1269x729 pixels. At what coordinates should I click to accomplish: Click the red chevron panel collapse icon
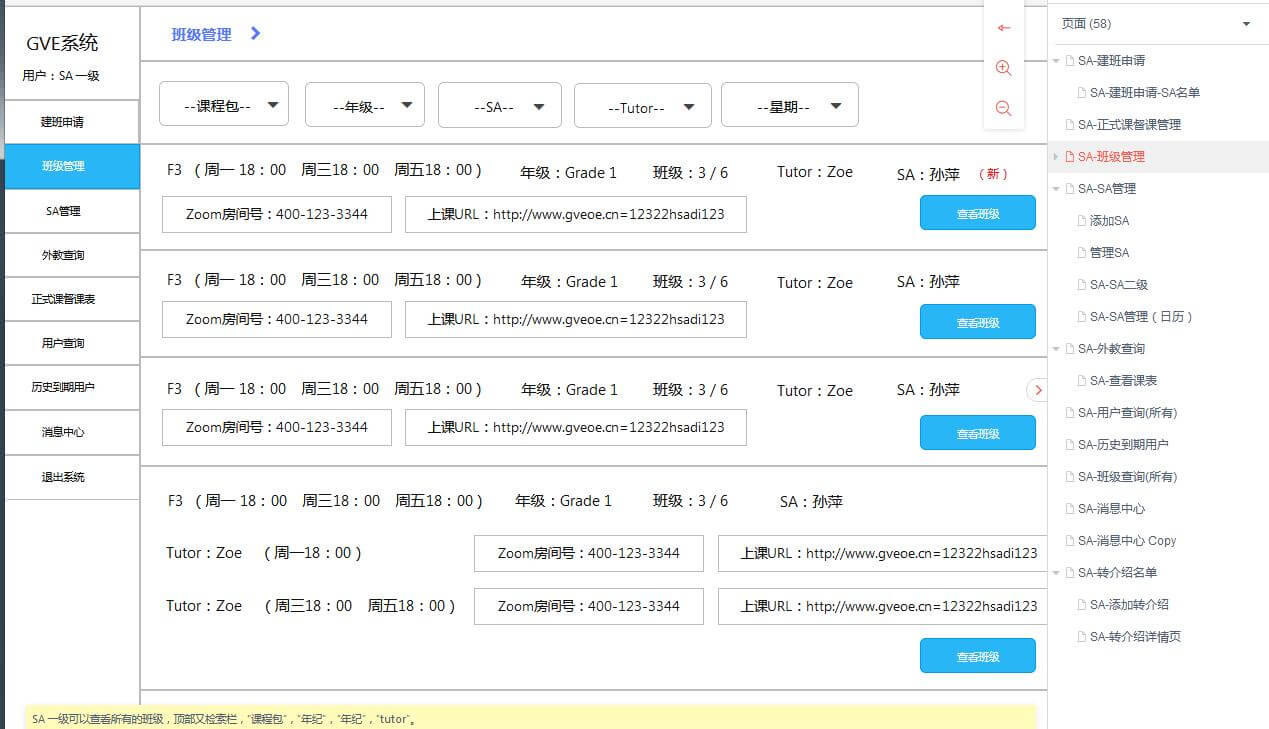pos(1038,390)
